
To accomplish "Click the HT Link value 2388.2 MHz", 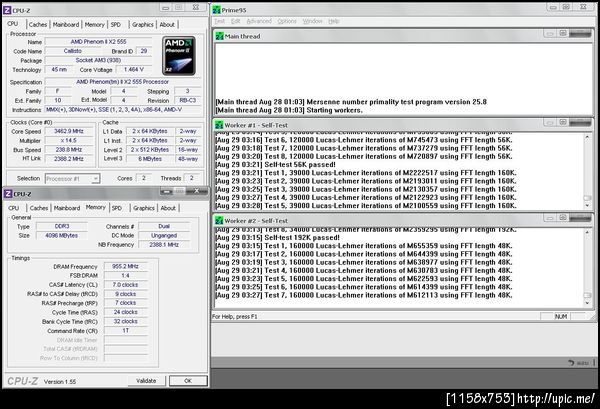I will [x=69, y=159].
